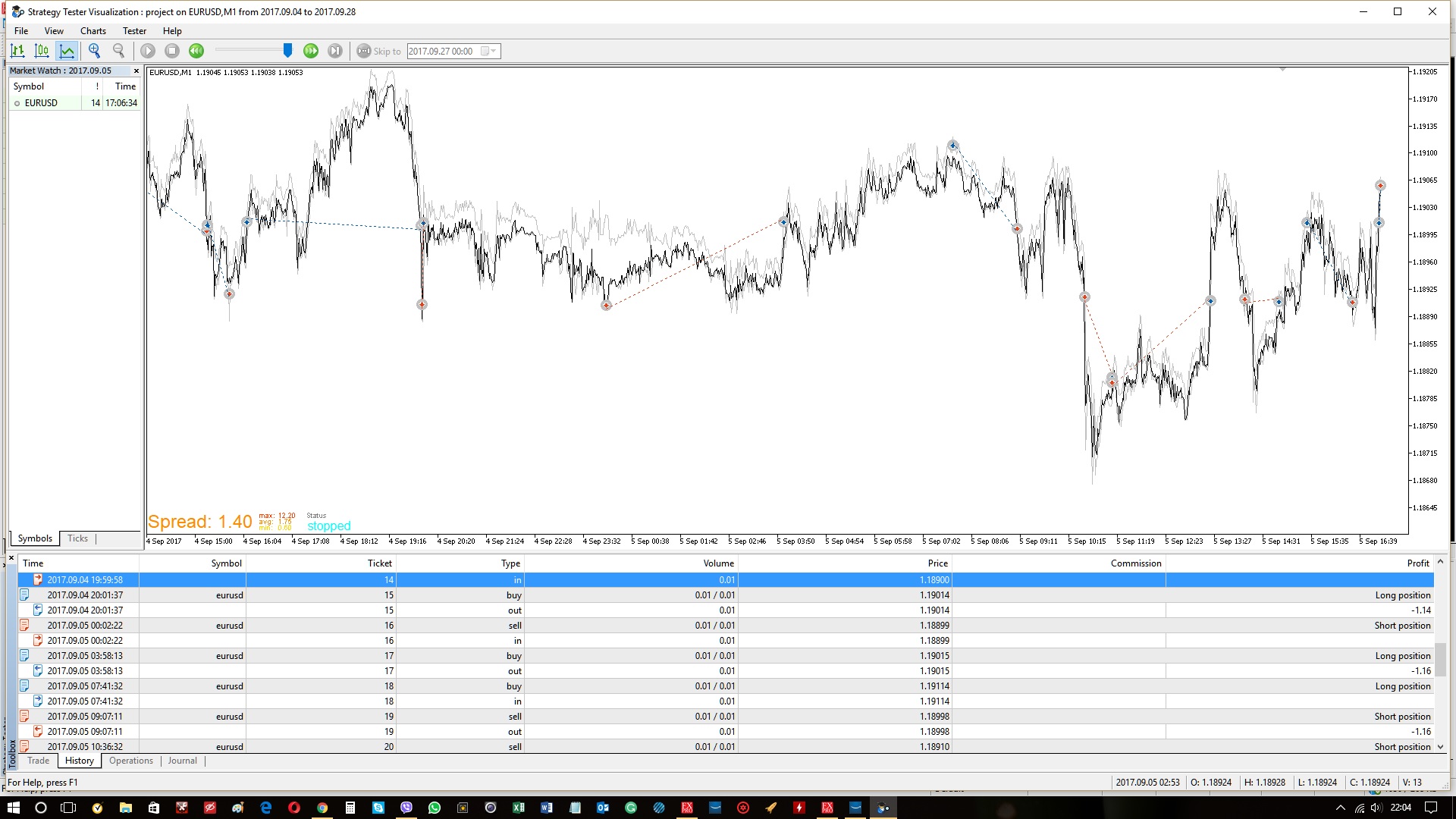Image resolution: width=1456 pixels, height=819 pixels.
Task: Sort history by Ticket column
Action: click(321, 563)
